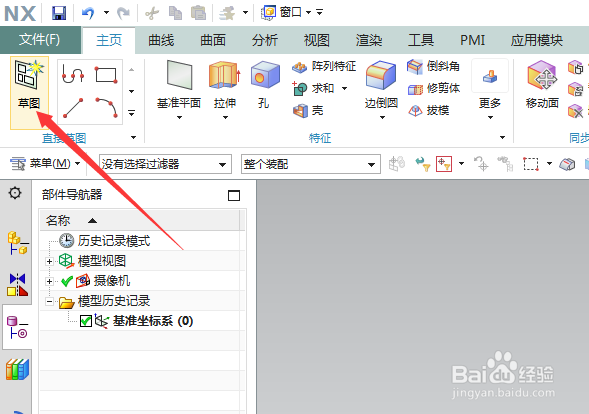This screenshot has height=414, width=589.
Task: Start a new 草图 sketch
Action: [x=29, y=92]
